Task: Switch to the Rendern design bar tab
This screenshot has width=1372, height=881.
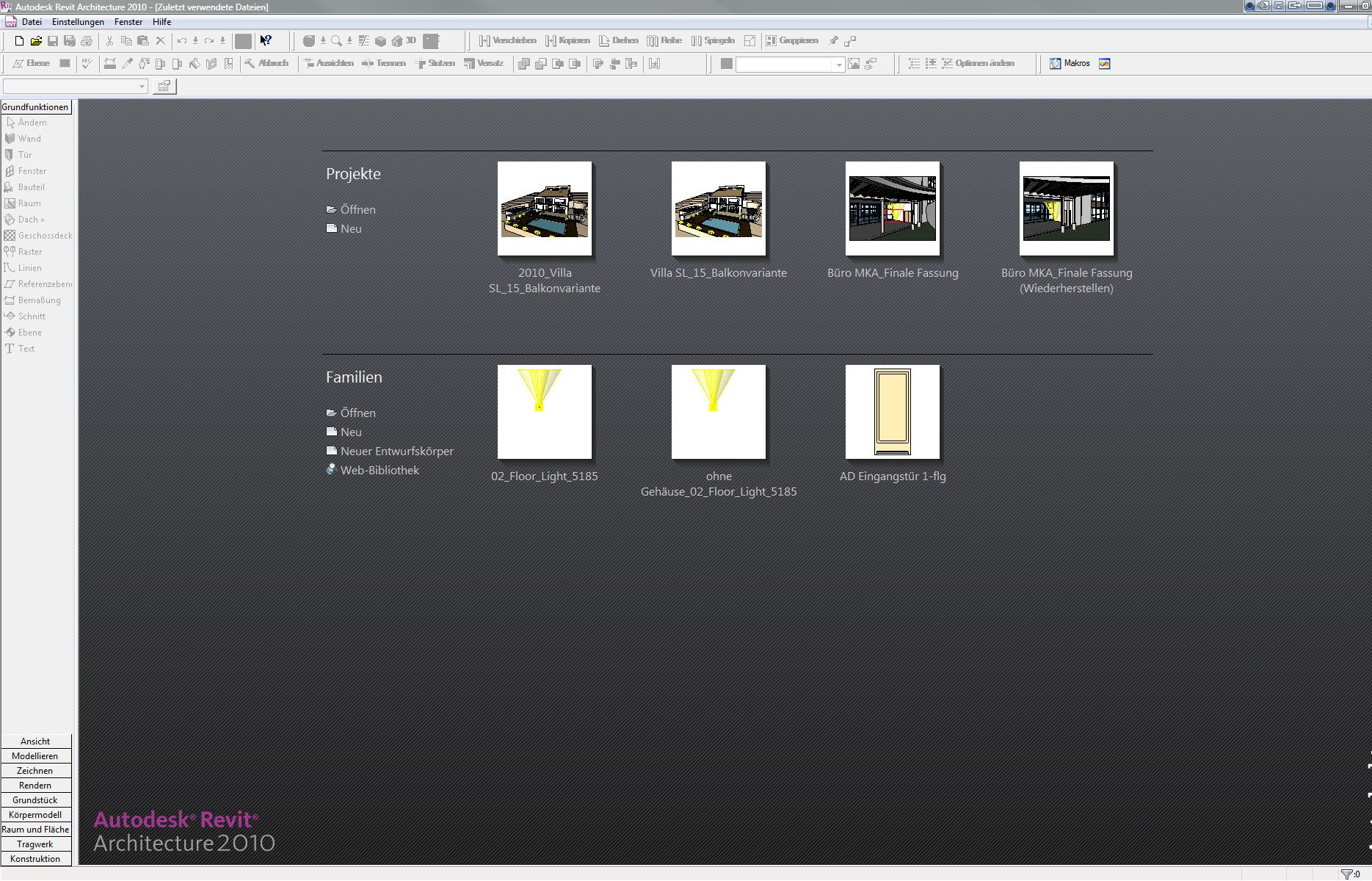Action: 35,786
